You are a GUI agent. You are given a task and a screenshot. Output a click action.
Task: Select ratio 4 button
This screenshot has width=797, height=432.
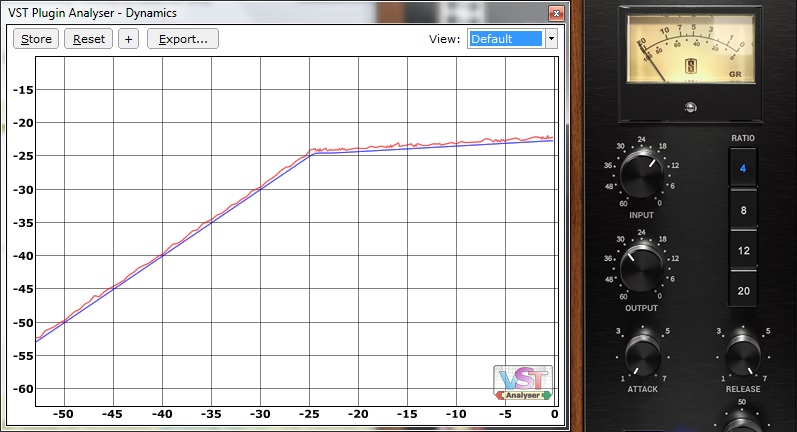743,168
